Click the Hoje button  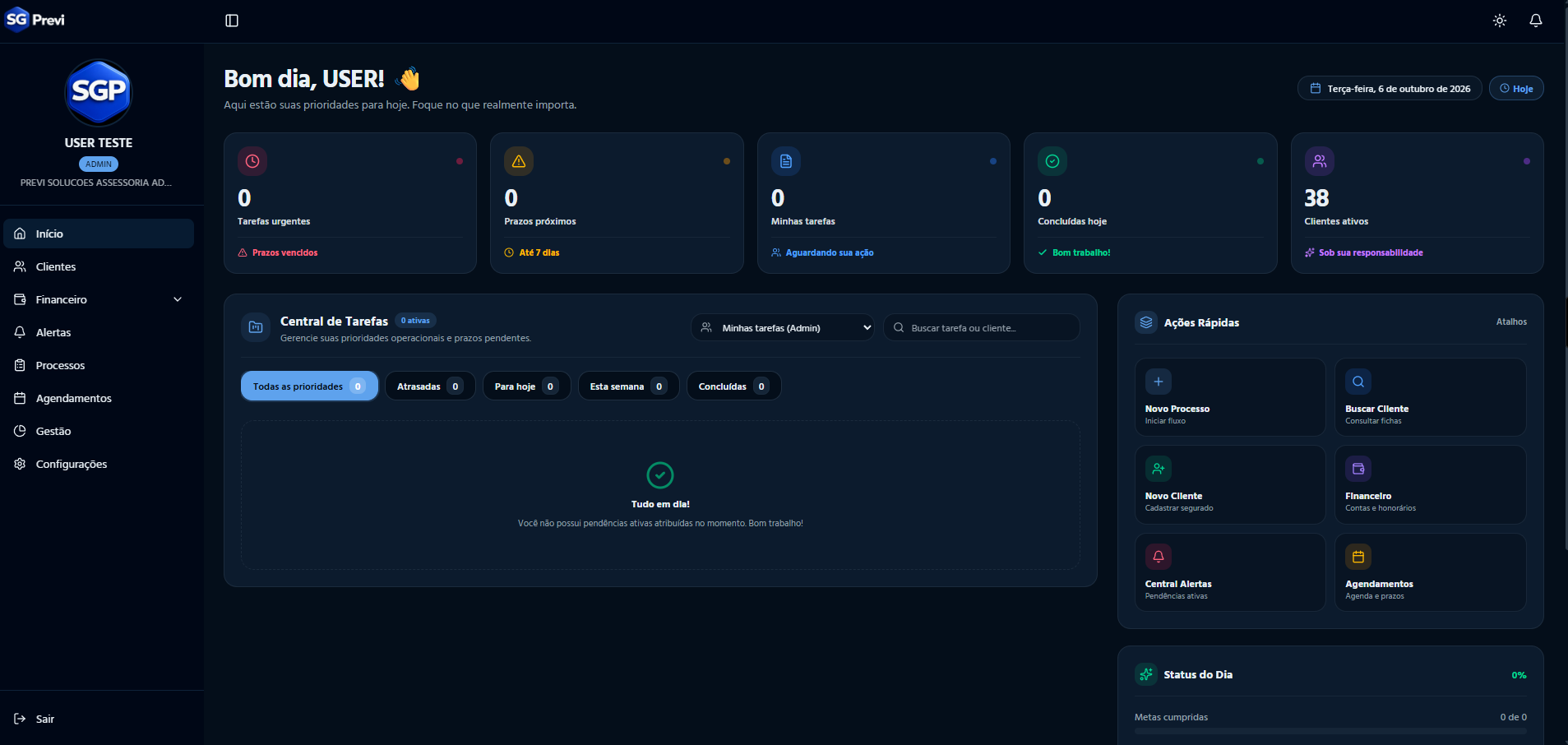(x=1516, y=89)
